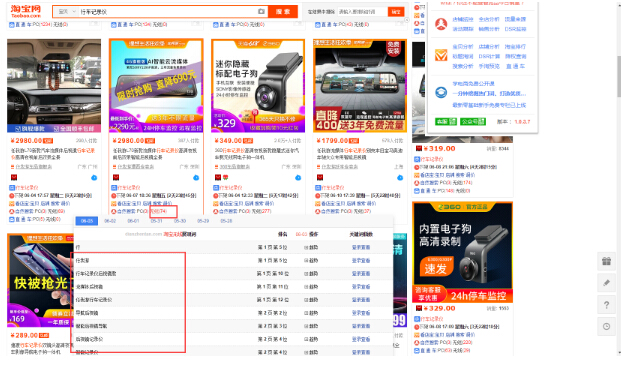Click the page vertical scrollbar thumb

point(619,76)
